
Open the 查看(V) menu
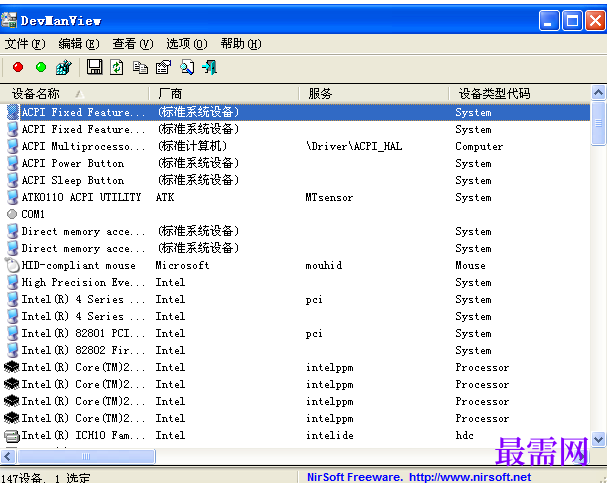tap(133, 44)
